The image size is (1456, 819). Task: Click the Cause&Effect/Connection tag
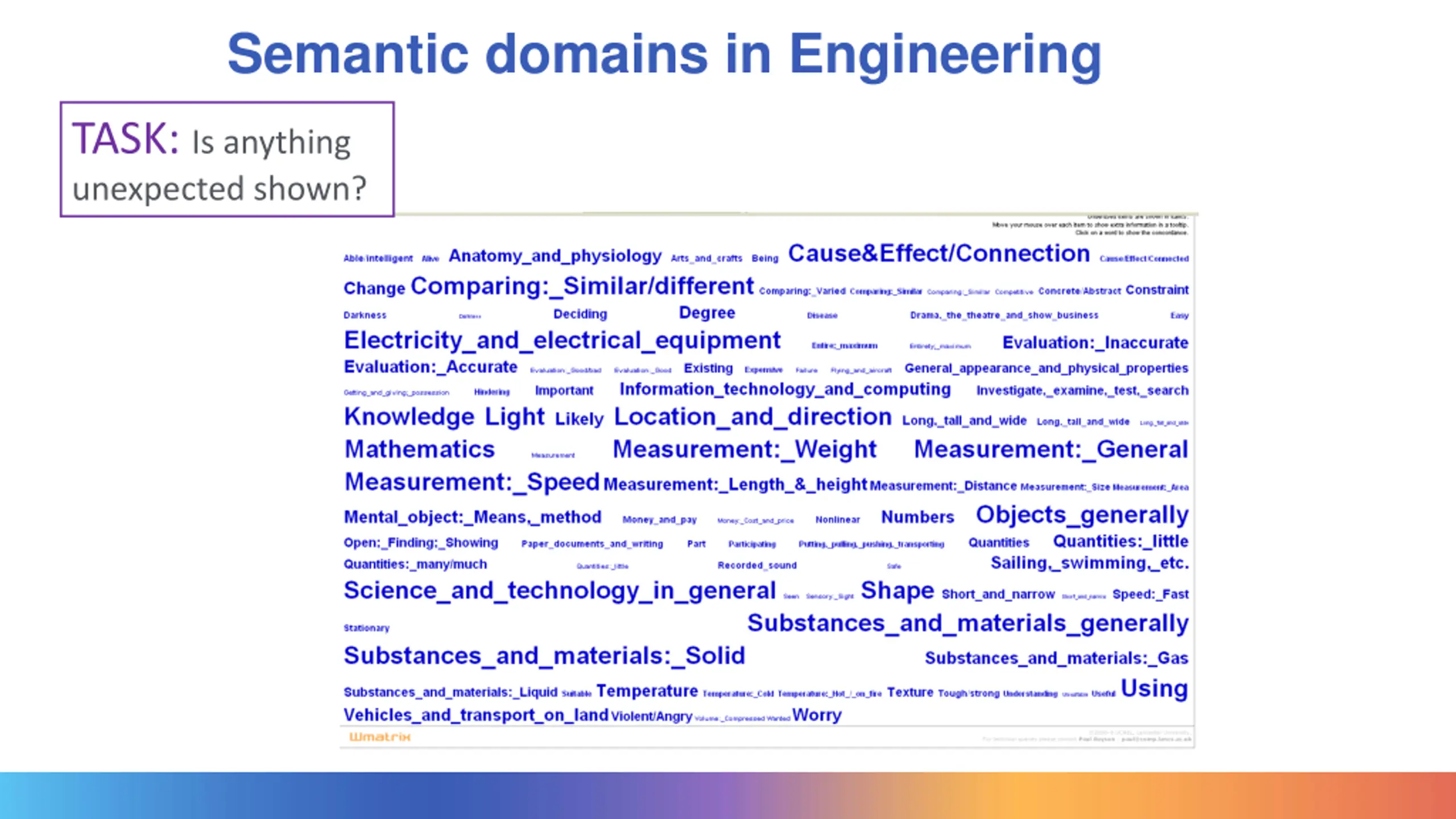pyautogui.click(x=939, y=253)
